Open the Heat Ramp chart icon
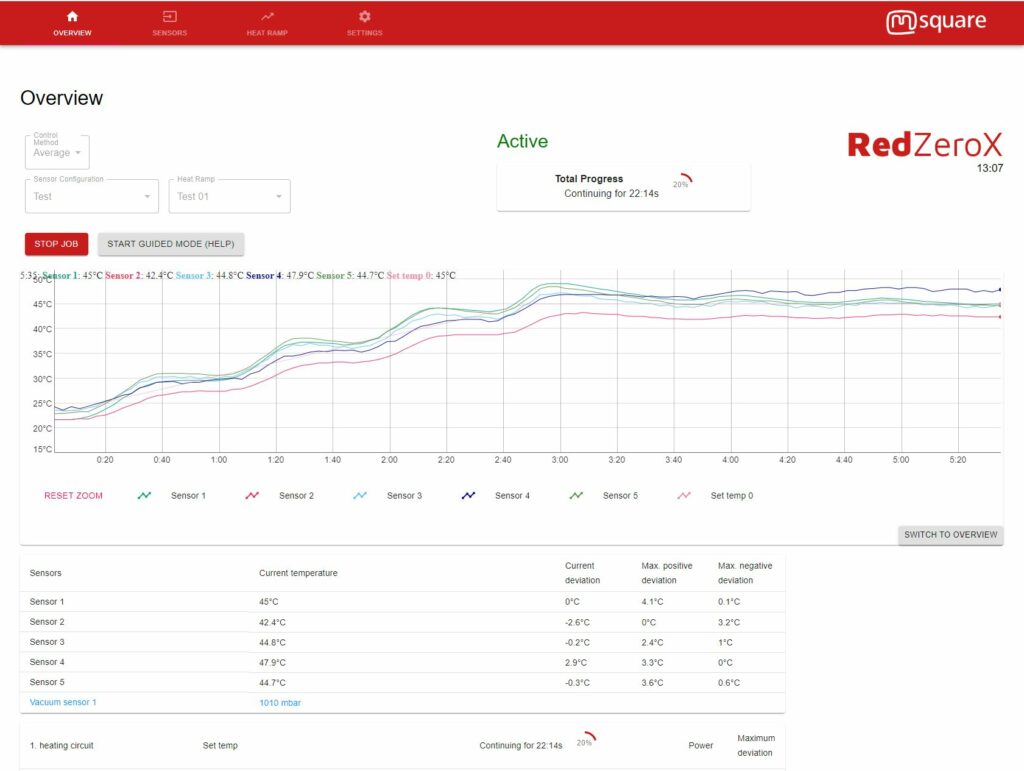 click(x=267, y=17)
